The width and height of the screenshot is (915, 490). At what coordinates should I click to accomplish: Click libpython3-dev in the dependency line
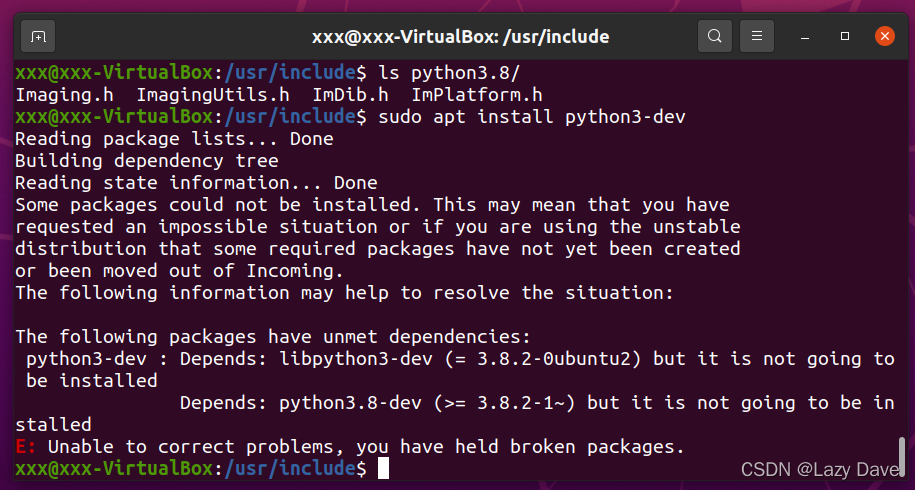356,359
